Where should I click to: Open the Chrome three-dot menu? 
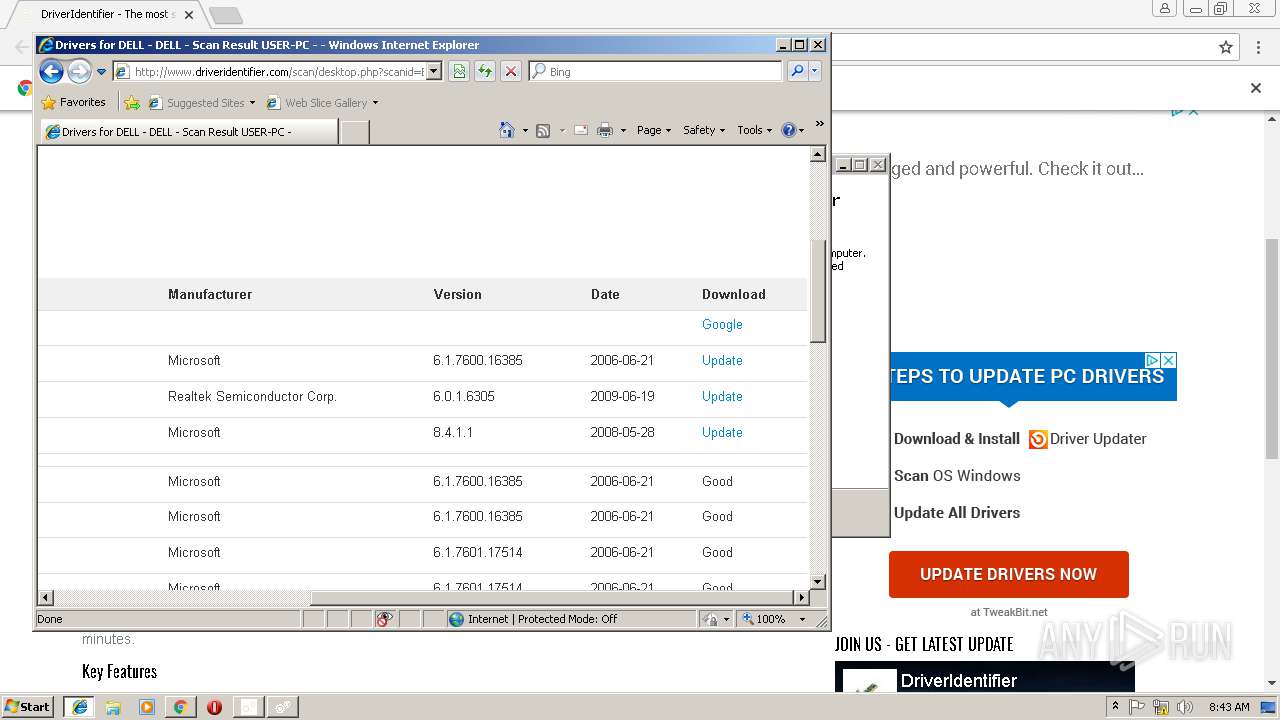point(1257,47)
